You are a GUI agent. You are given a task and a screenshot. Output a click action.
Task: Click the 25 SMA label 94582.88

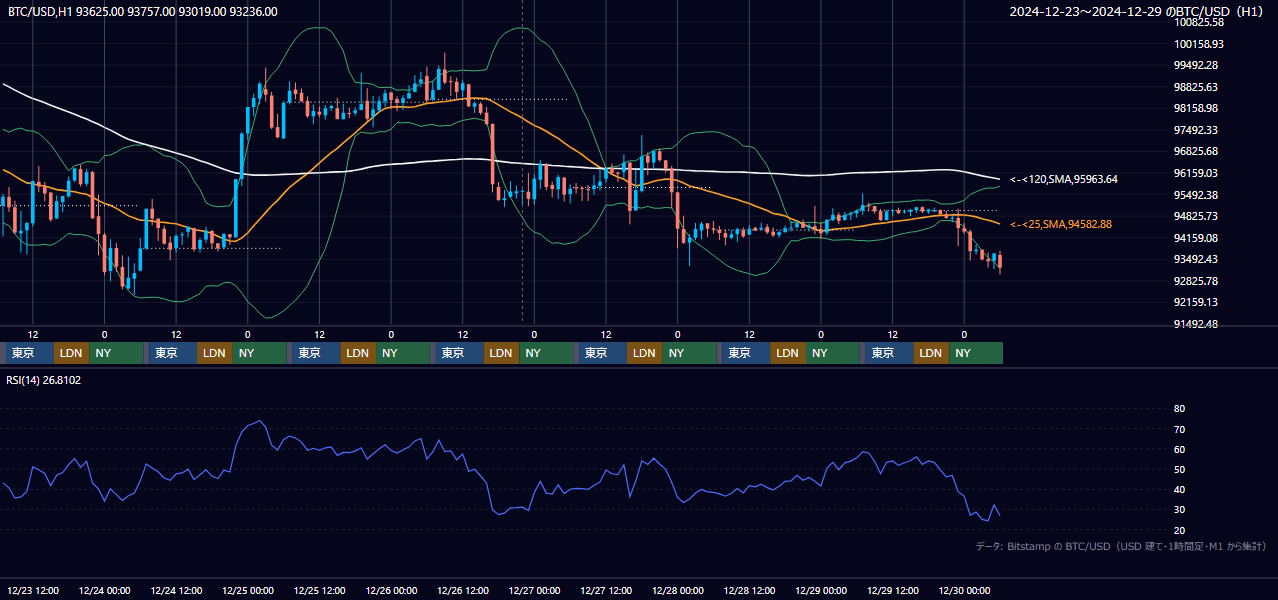click(x=1061, y=224)
